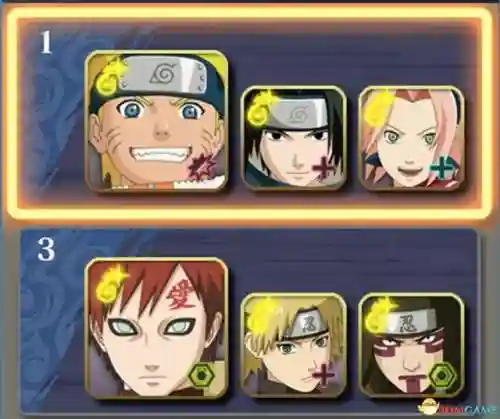Screen dimensions: 500x419
Task: Click the green cross attribute icon on Sakura
Action: tap(443, 167)
